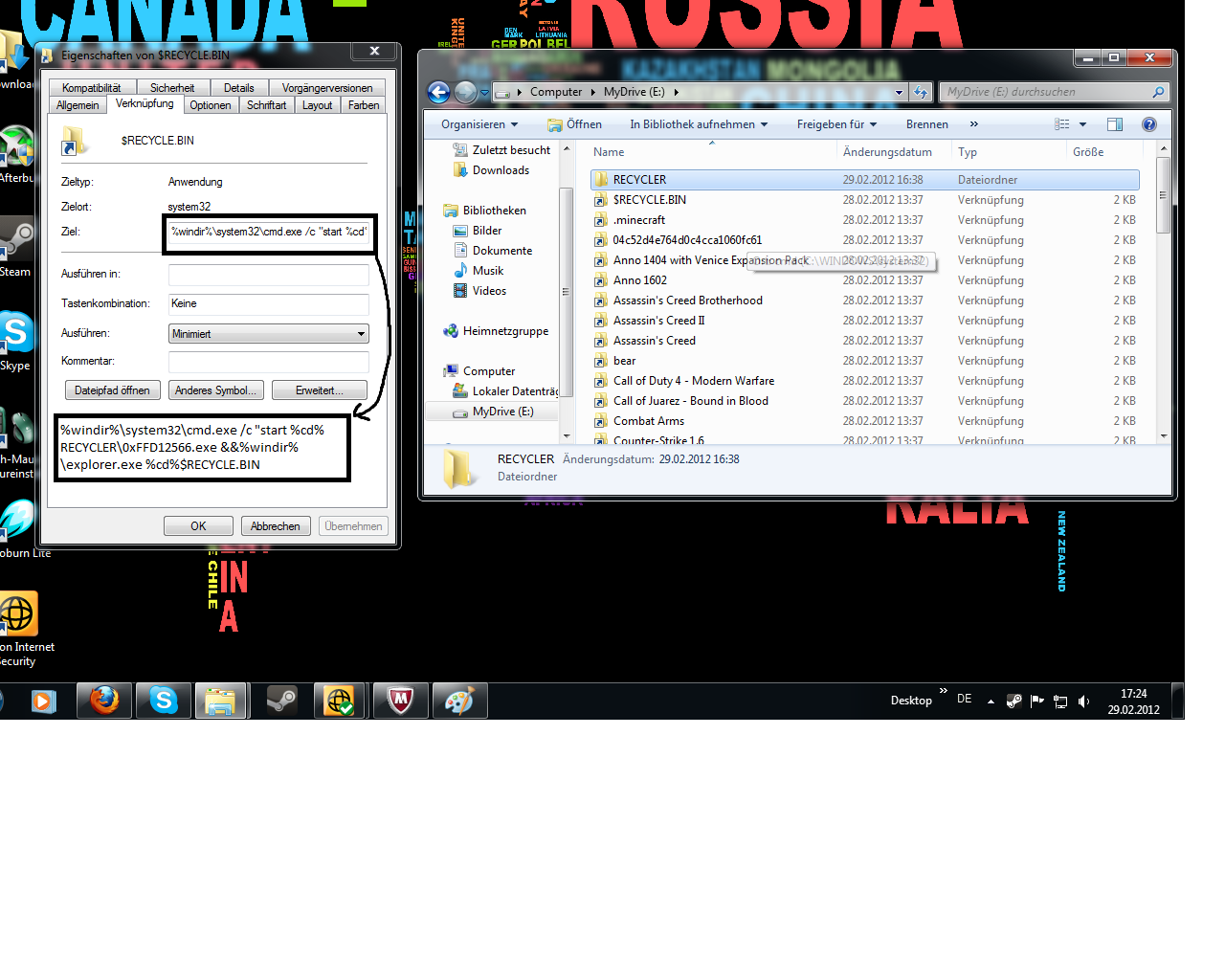Click the Explorer forward arrow button
This screenshot has height=980, width=1225.
coord(465,92)
